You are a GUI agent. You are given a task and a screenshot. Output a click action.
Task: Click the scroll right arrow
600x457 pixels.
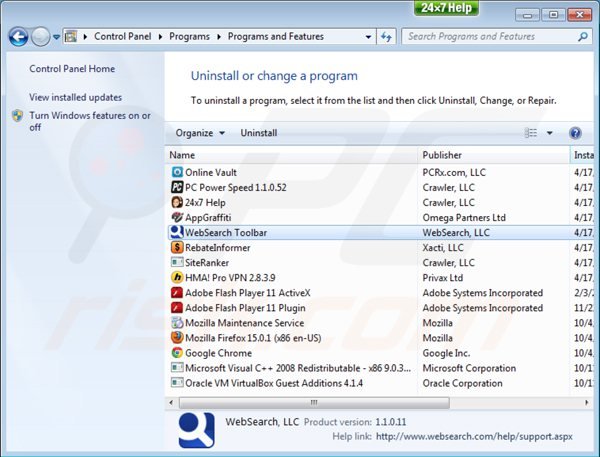(x=587, y=403)
